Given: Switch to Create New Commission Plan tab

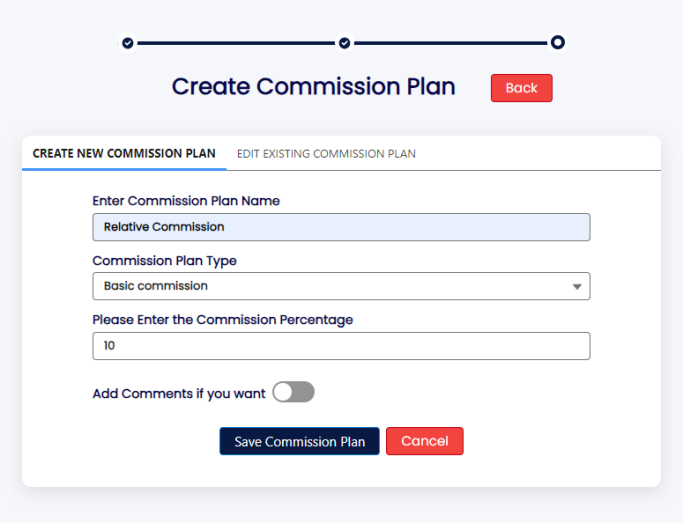Looking at the screenshot, I should (x=124, y=154).
